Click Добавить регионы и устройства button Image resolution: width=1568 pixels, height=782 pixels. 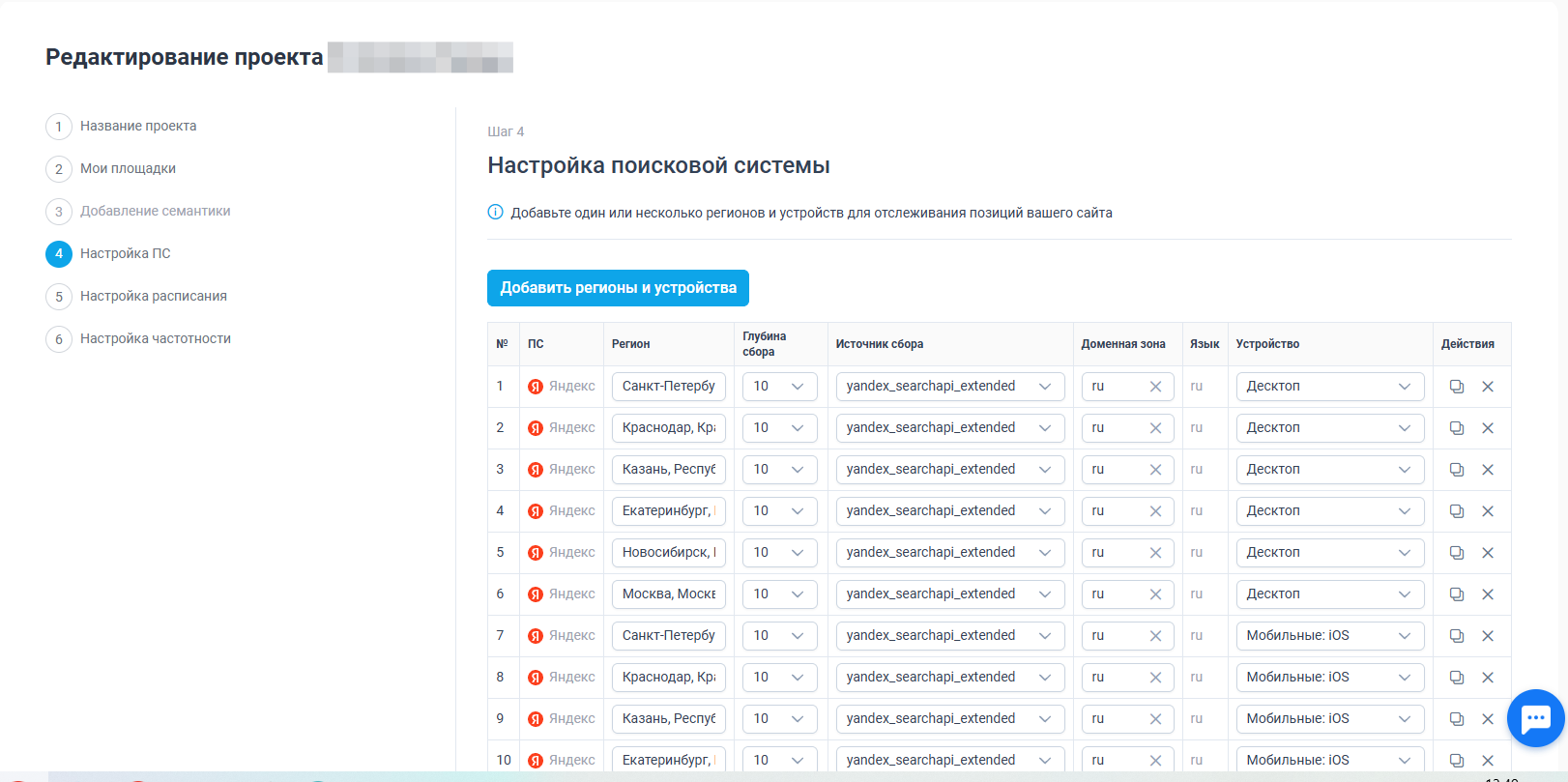(x=618, y=288)
